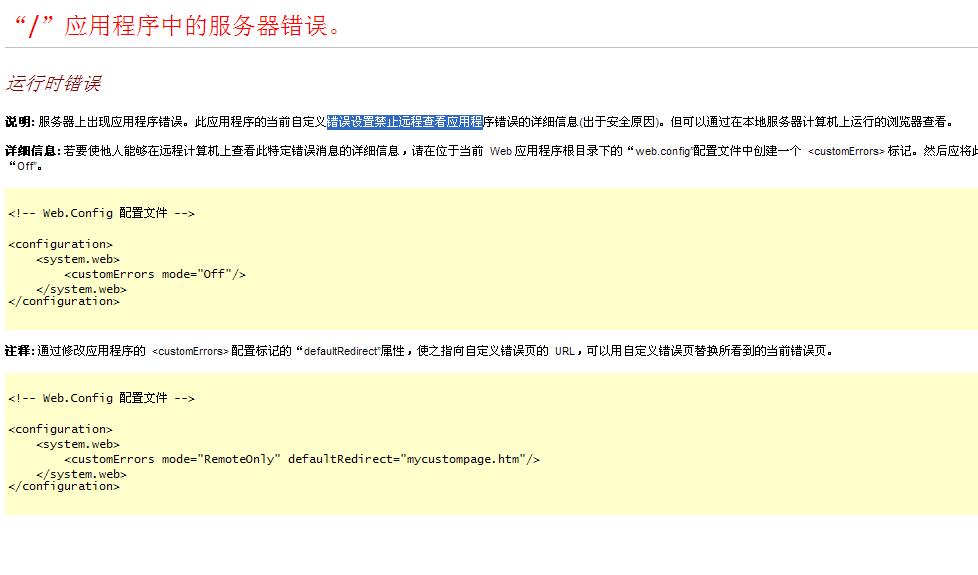Click the bold "详细信息:" label
This screenshot has width=978, height=575.
coord(33,151)
